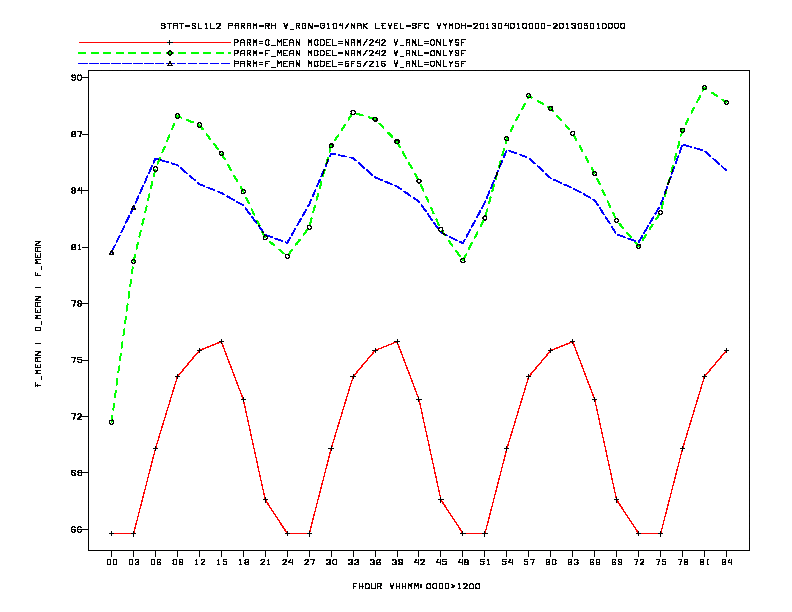Click forecast hour 45 on the horizontal axis

click(x=441, y=562)
